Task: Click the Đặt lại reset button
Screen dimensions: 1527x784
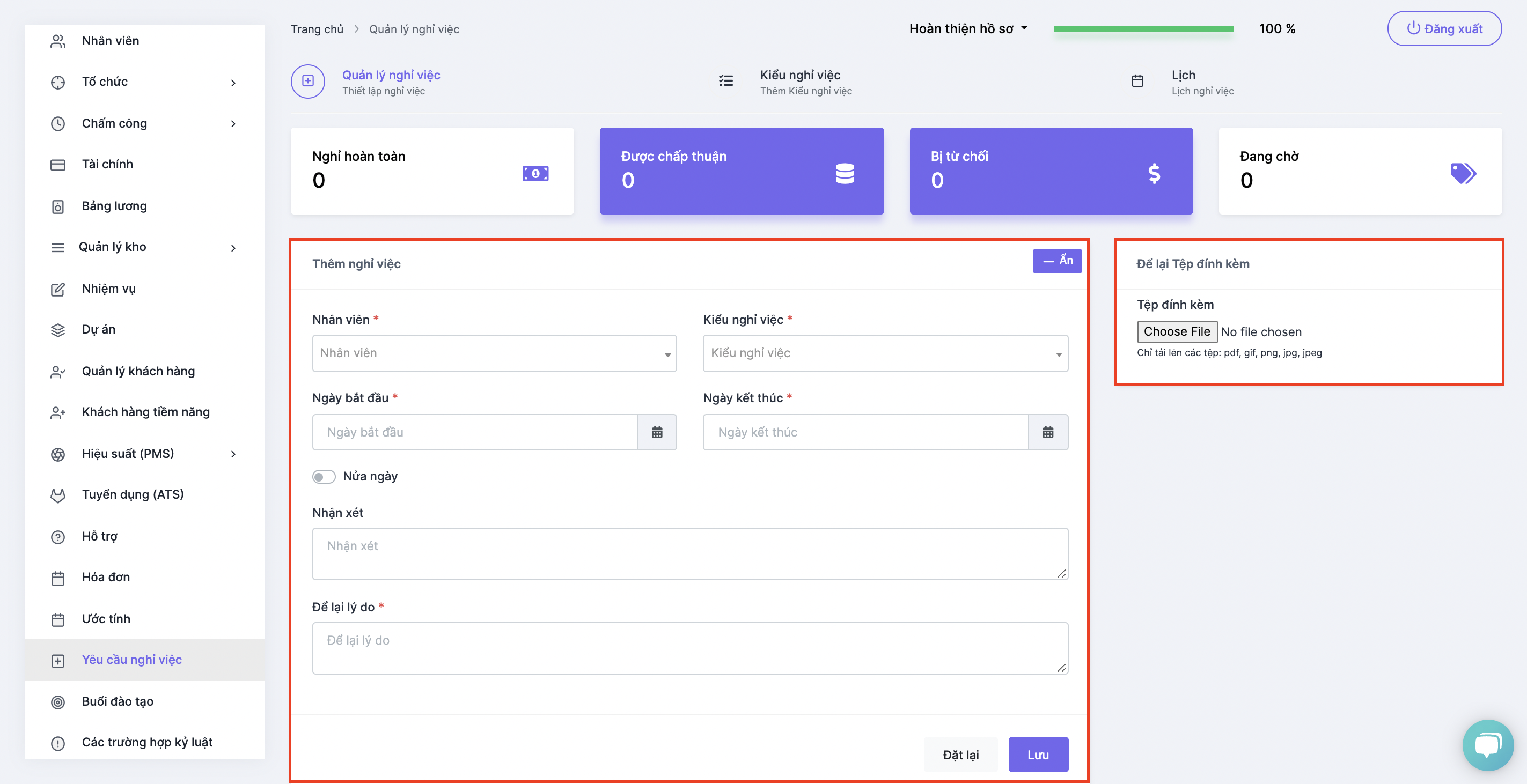Action: click(x=960, y=755)
